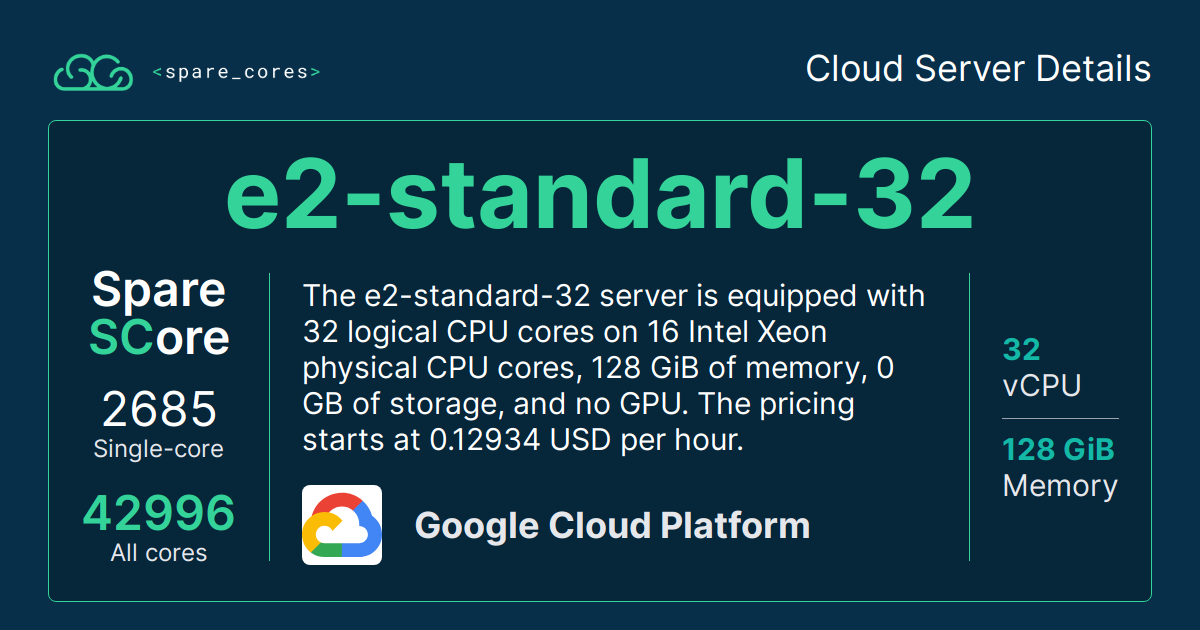Click the All cores caption
1200x630 pixels.
click(x=159, y=553)
